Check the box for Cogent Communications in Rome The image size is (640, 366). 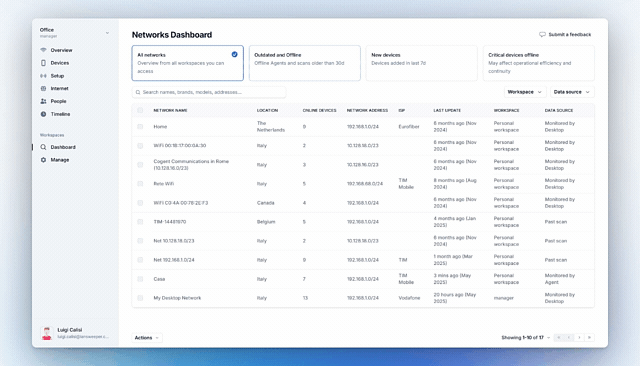click(140, 165)
